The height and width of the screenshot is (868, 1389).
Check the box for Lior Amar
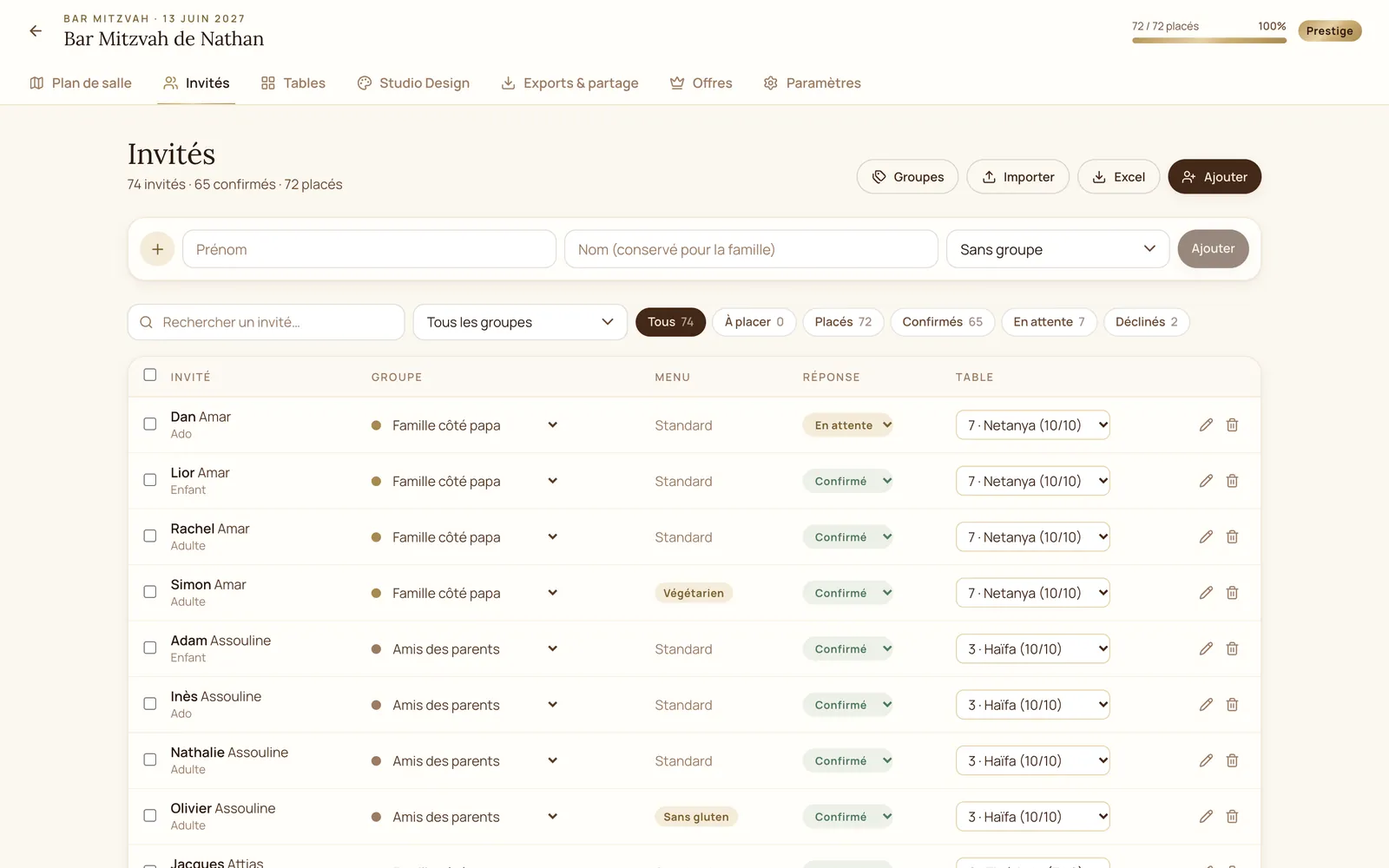pos(150,480)
